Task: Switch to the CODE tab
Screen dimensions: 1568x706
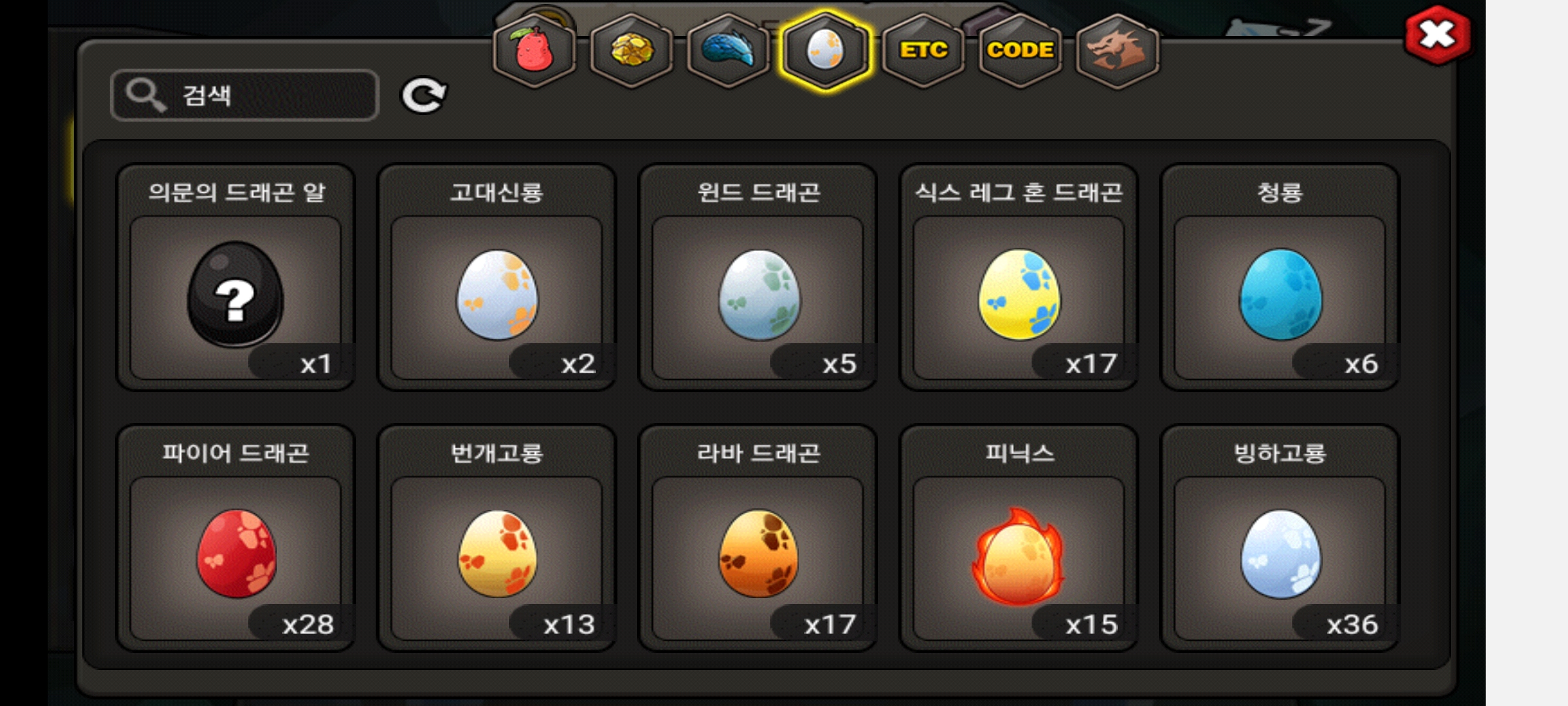Action: pos(1020,51)
